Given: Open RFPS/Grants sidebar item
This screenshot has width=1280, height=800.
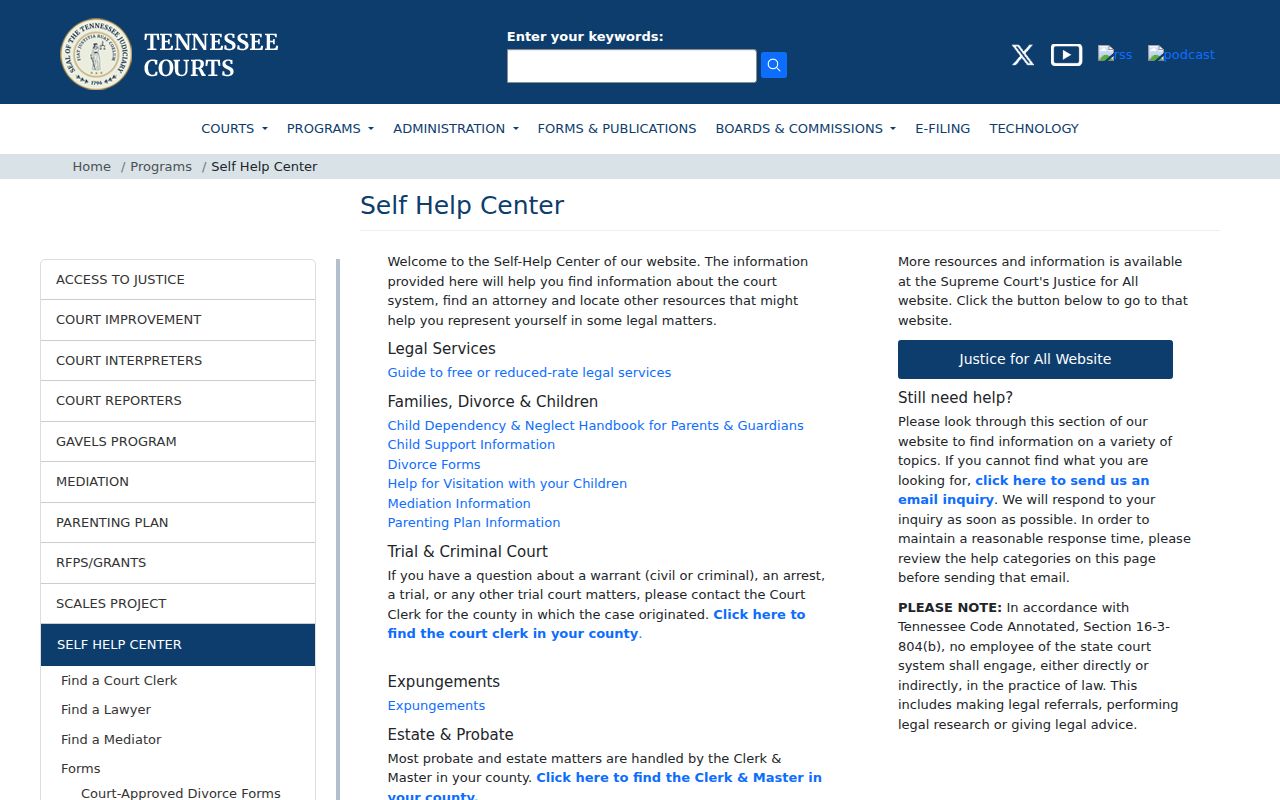Looking at the screenshot, I should (x=178, y=563).
